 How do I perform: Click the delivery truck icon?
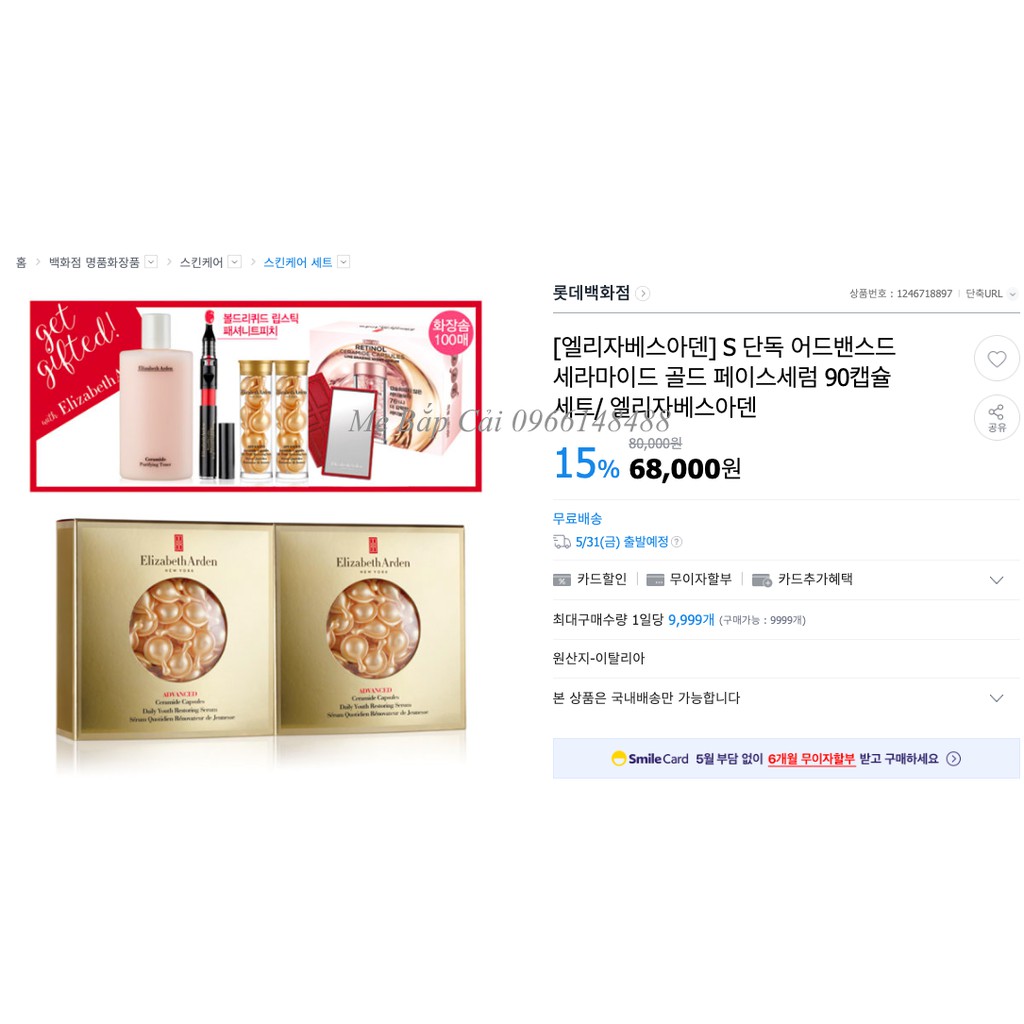562,541
